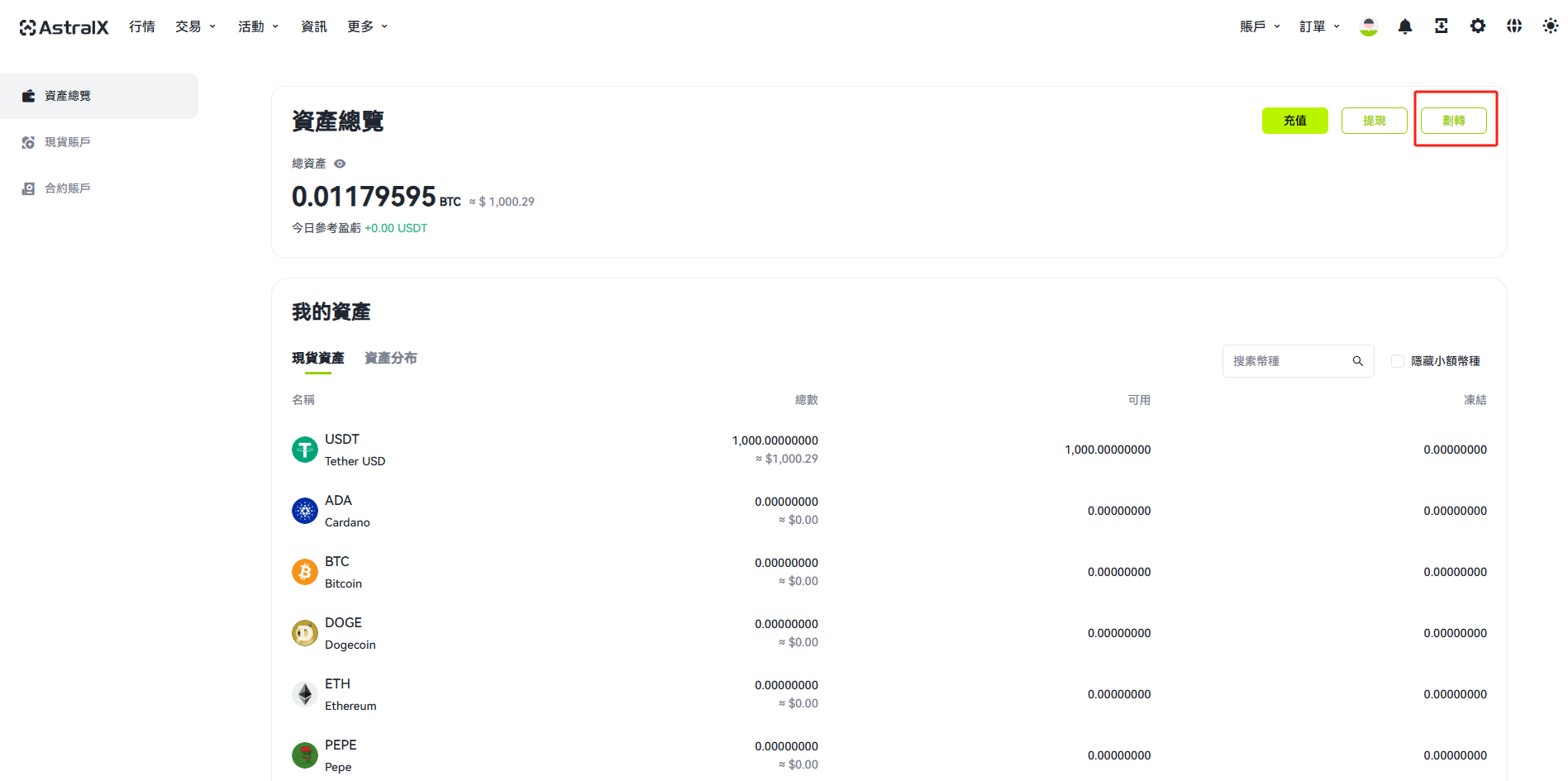Click the Ethereum name text
The width and height of the screenshot is (1568, 781).
pyautogui.click(x=350, y=706)
